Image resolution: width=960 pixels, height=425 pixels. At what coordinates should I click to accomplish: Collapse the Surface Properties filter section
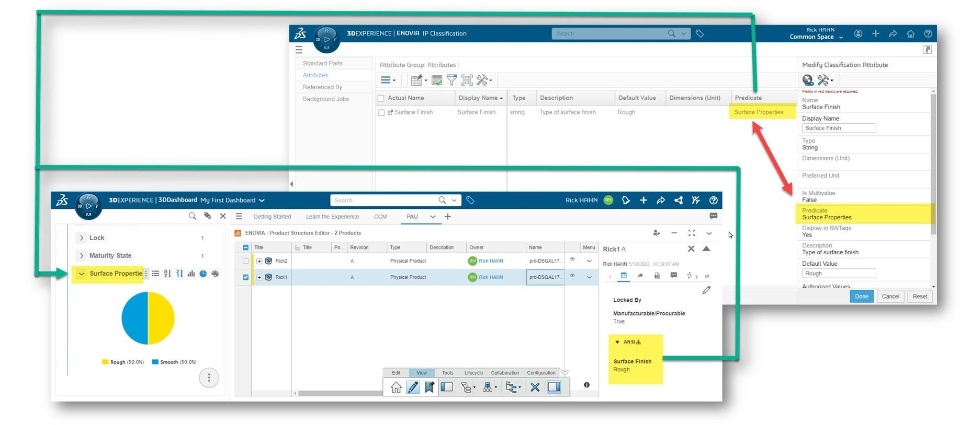point(81,274)
